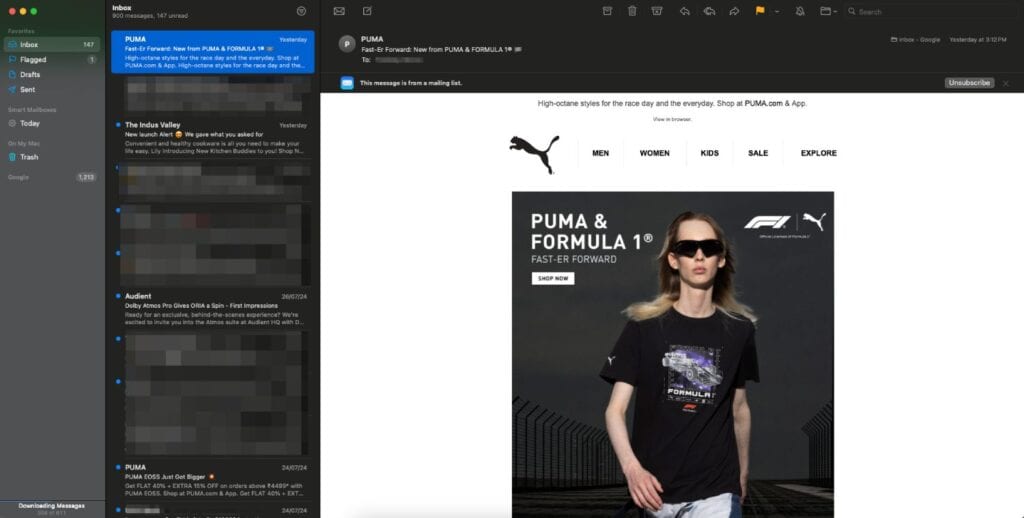Open the Audient Dolby Atmos email

tap(212, 309)
